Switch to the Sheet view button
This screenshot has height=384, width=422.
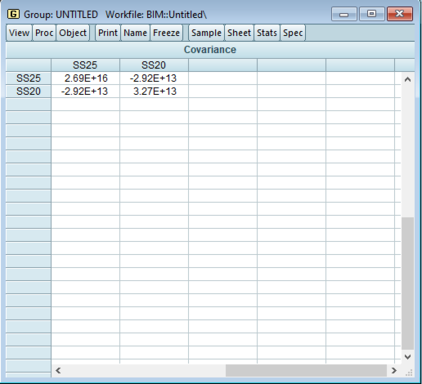pyautogui.click(x=239, y=33)
